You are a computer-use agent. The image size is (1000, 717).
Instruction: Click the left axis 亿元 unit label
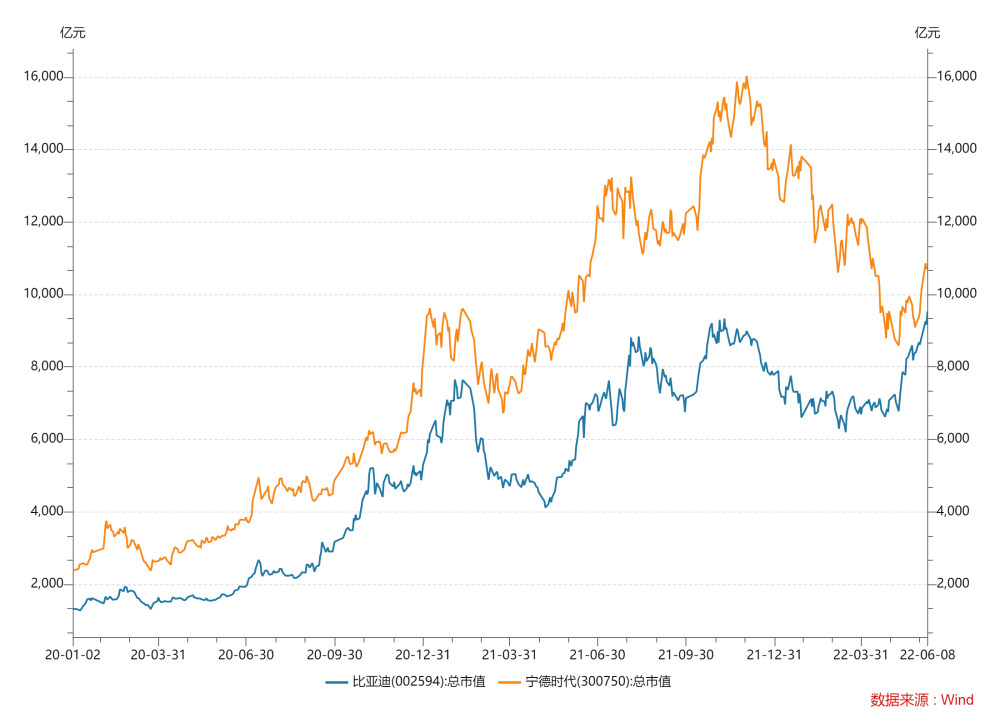[73, 33]
